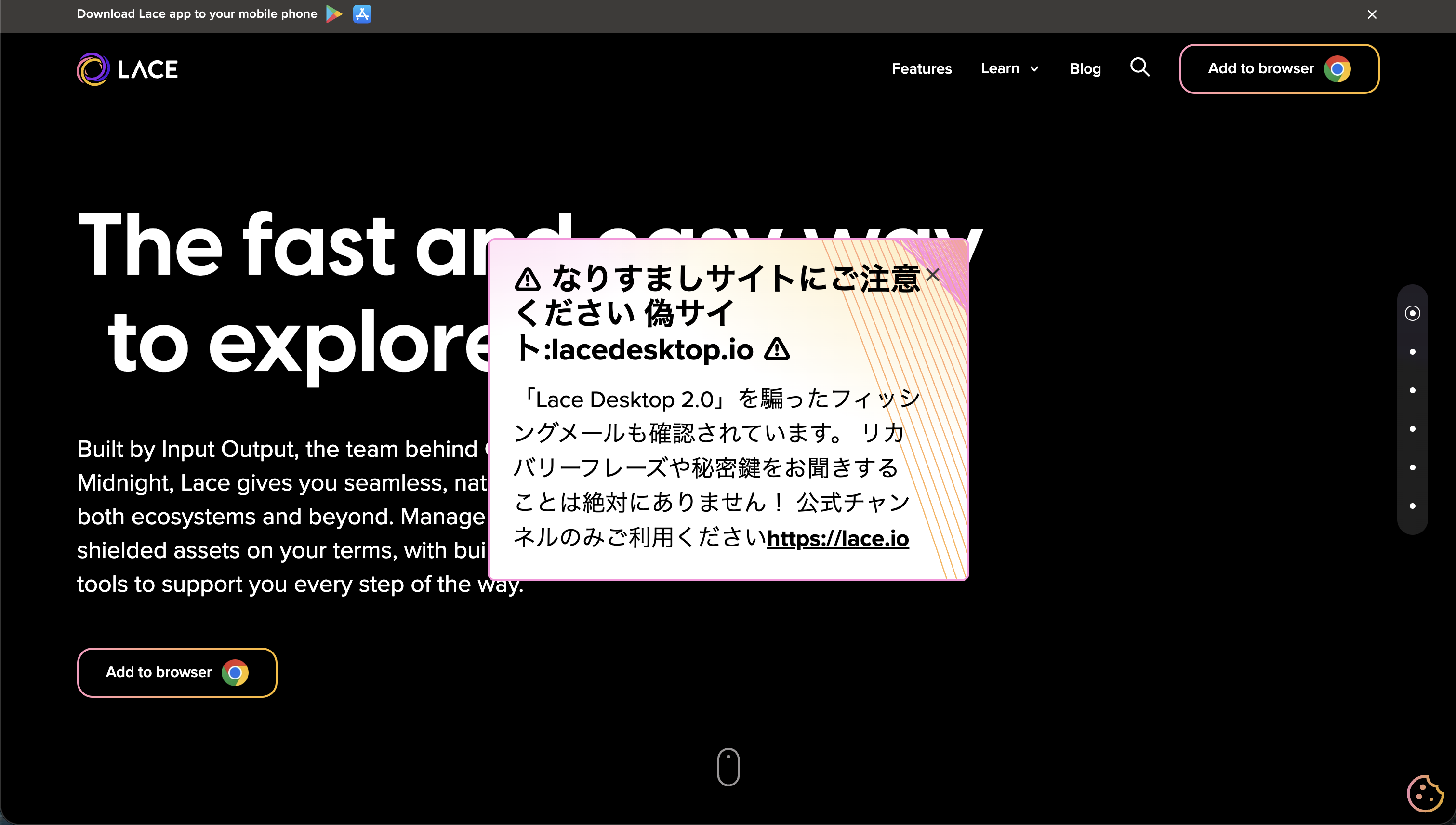Select the first active section indicator
Image resolution: width=1456 pixels, height=825 pixels.
coord(1412,313)
